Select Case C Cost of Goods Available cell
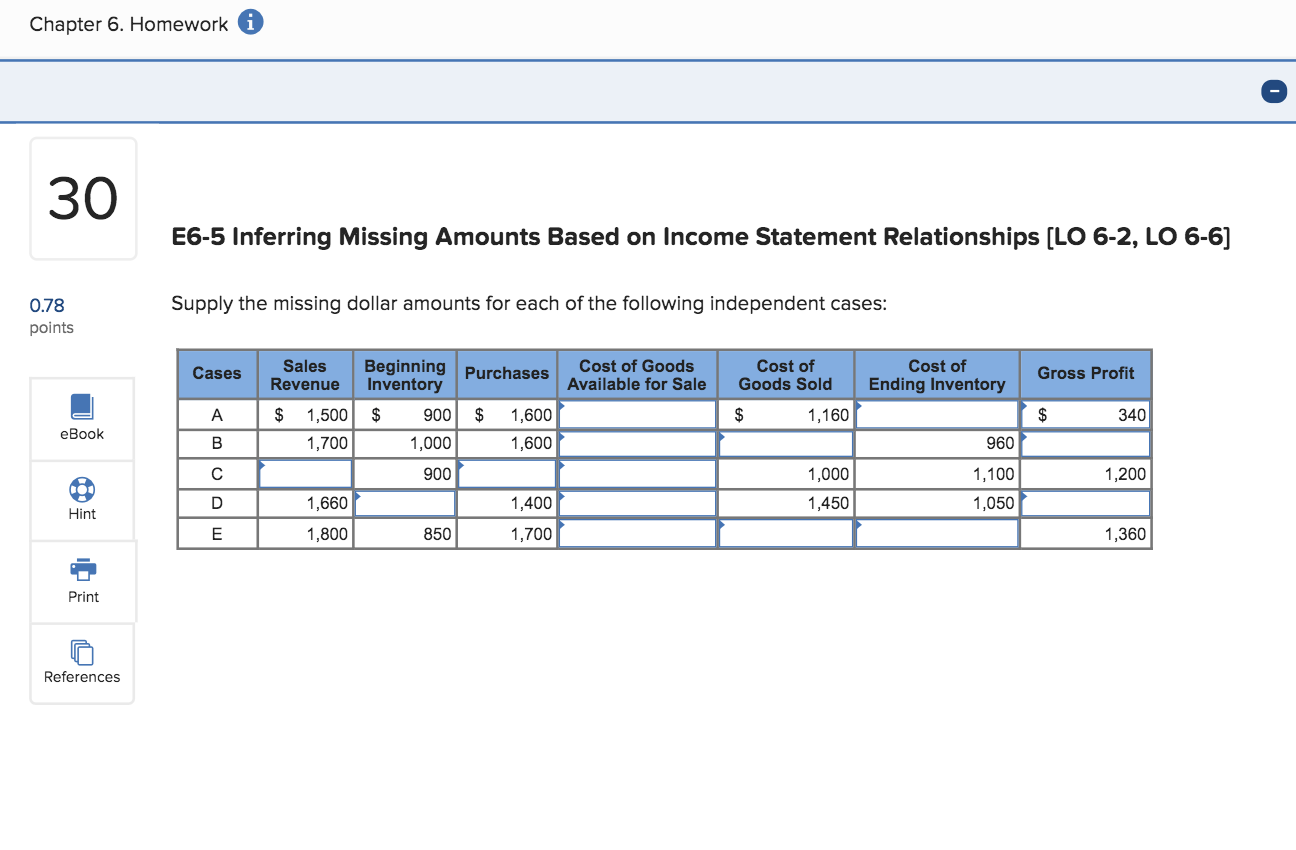 pyautogui.click(x=636, y=473)
